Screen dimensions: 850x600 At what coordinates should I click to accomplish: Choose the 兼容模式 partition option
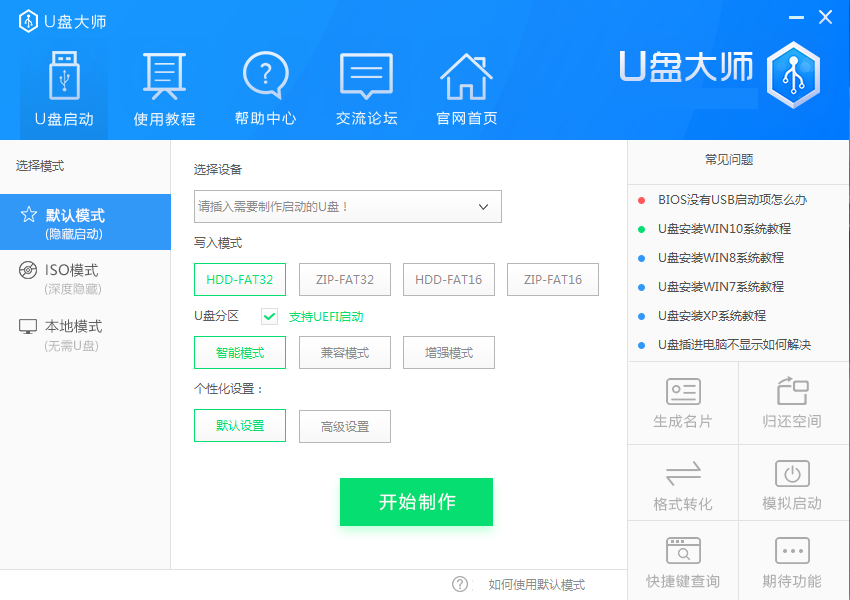[x=344, y=353]
